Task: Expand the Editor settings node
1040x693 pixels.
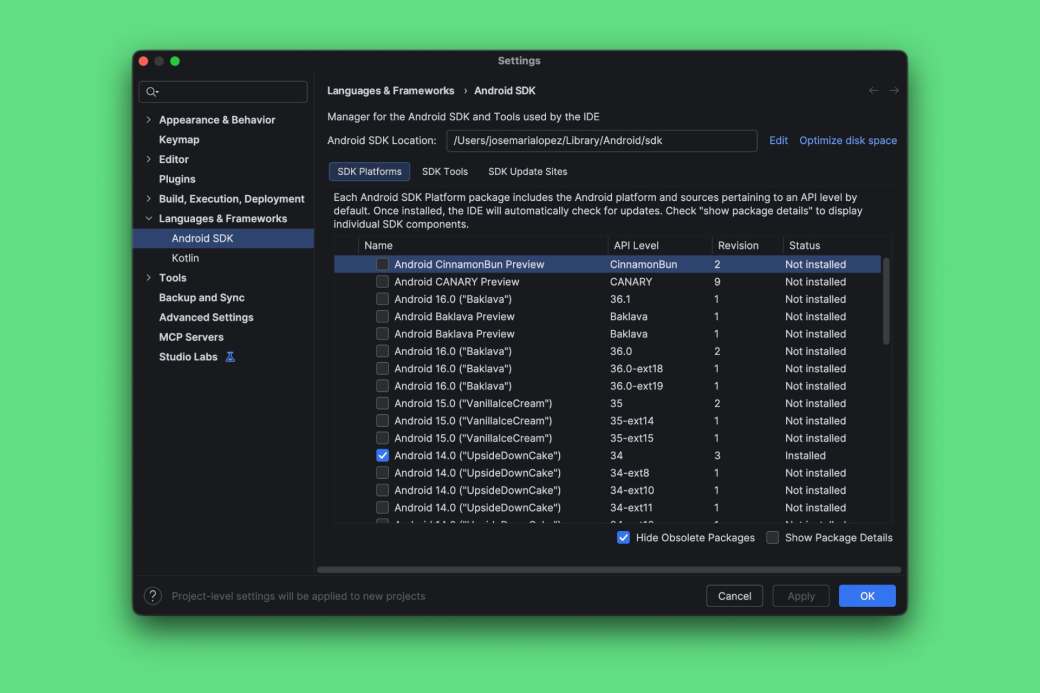Action: click(149, 160)
